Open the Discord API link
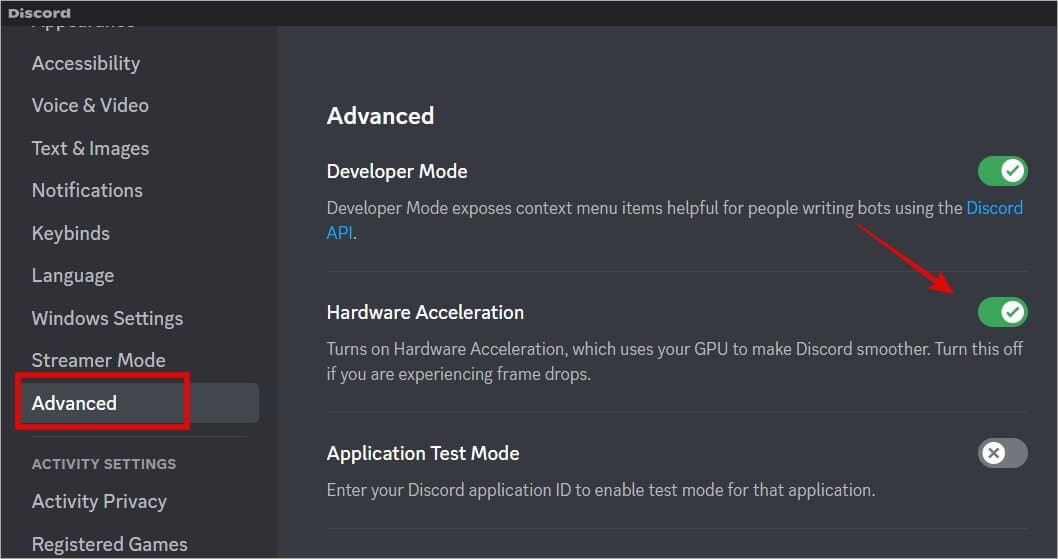 pyautogui.click(x=995, y=208)
